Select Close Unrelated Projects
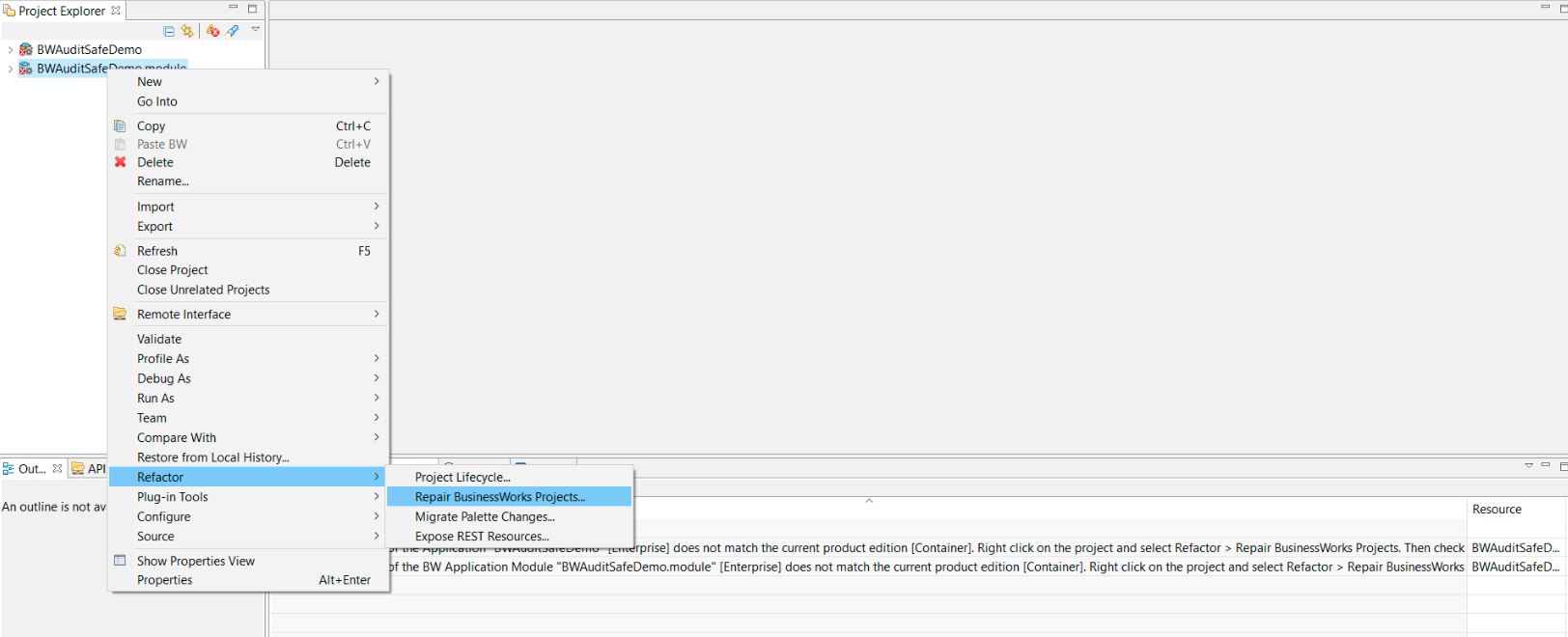The width and height of the screenshot is (1568, 637). pos(249,290)
